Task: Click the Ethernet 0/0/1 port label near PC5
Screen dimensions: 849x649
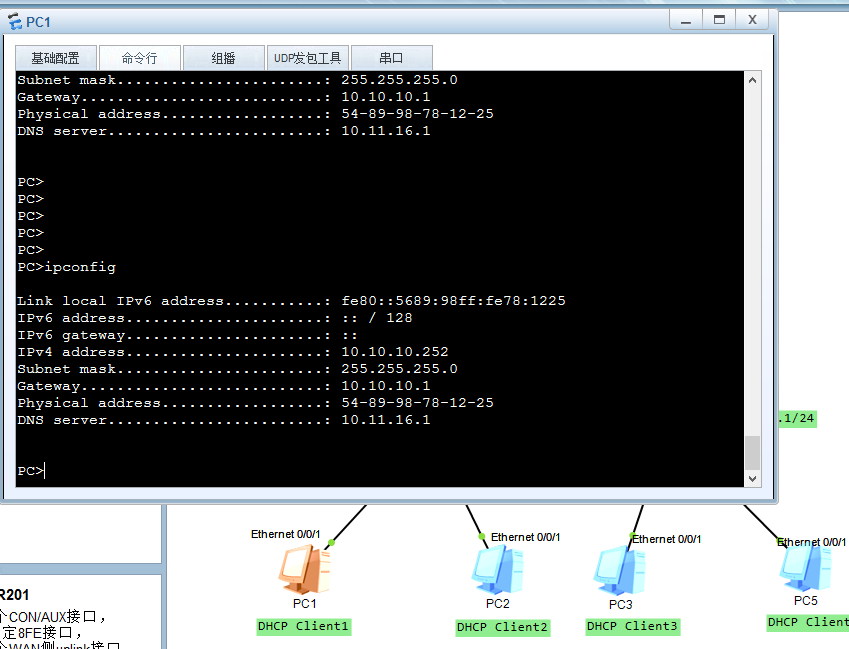Action: (x=811, y=542)
